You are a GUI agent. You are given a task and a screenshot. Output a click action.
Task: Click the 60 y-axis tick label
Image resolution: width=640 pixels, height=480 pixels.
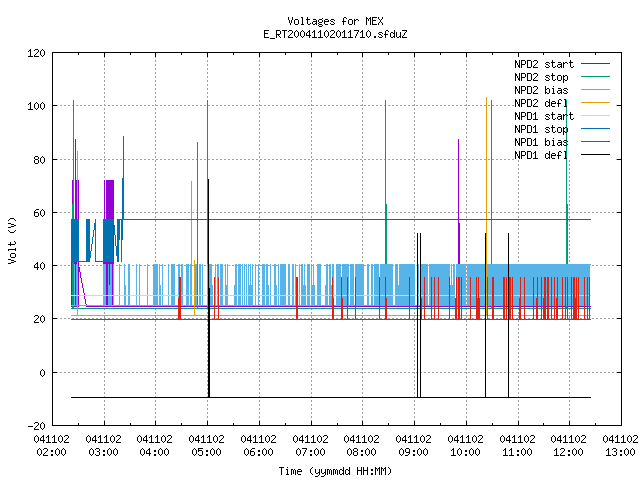point(40,213)
